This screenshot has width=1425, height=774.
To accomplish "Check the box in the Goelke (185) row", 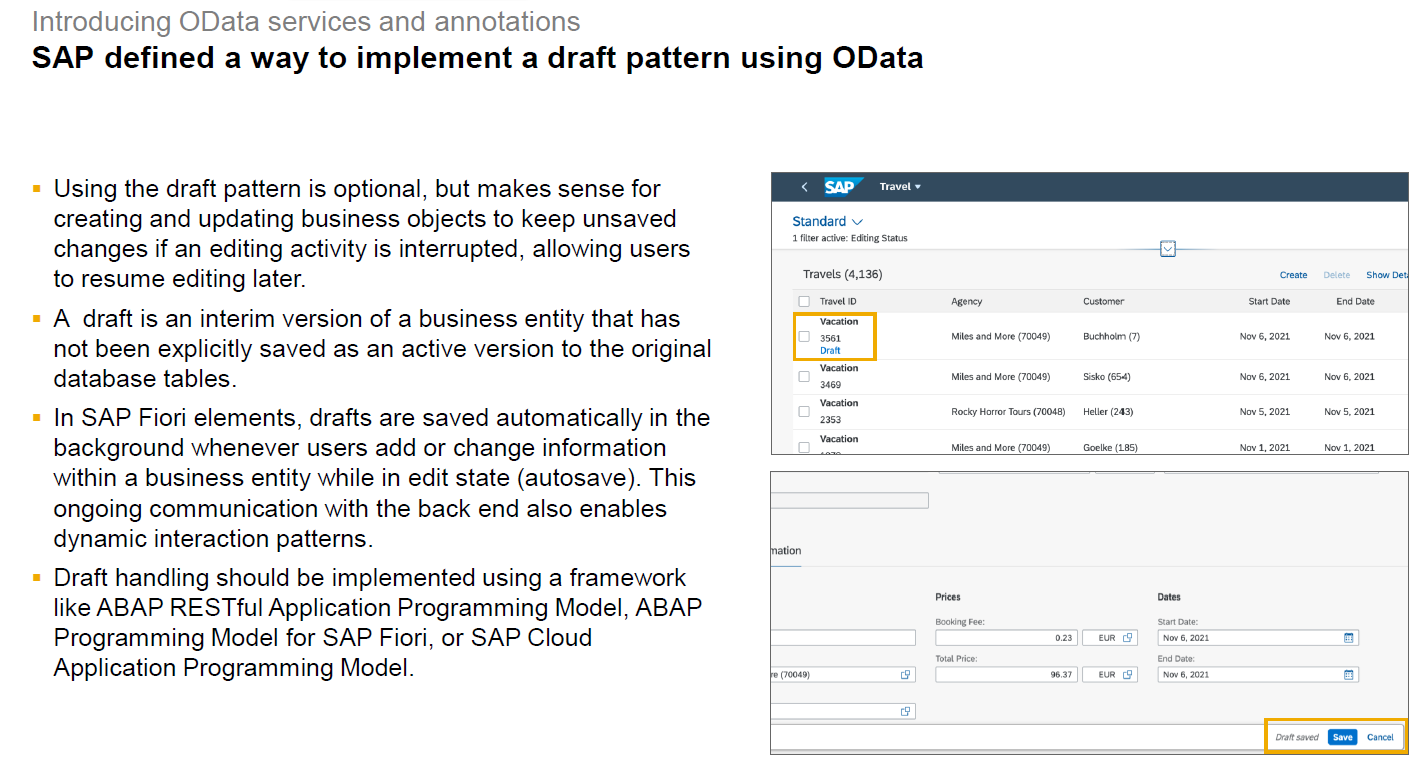I will pos(804,448).
